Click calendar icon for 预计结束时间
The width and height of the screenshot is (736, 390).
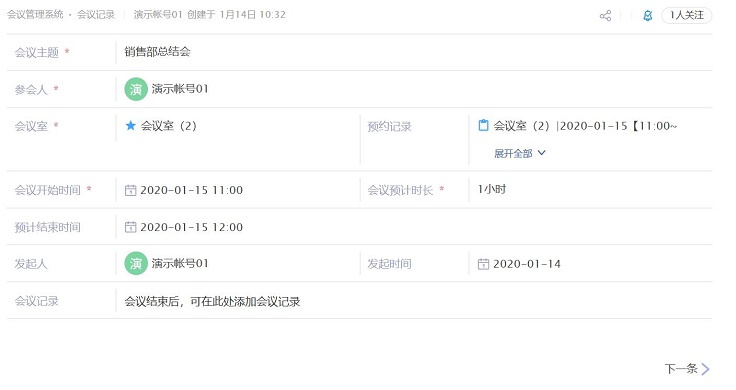tap(130, 227)
